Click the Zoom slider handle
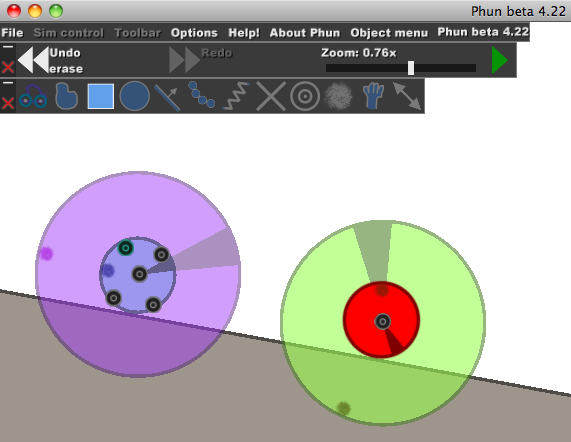This screenshot has width=571, height=442. [x=411, y=68]
